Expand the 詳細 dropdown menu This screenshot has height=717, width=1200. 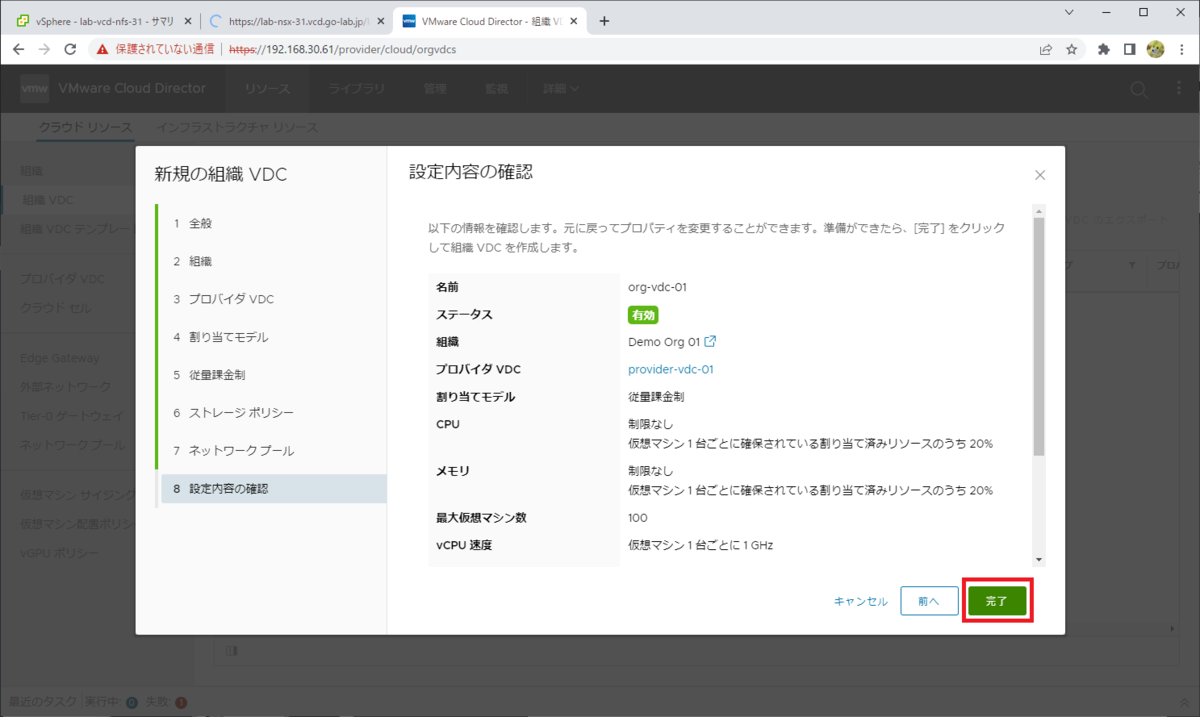[x=561, y=89]
